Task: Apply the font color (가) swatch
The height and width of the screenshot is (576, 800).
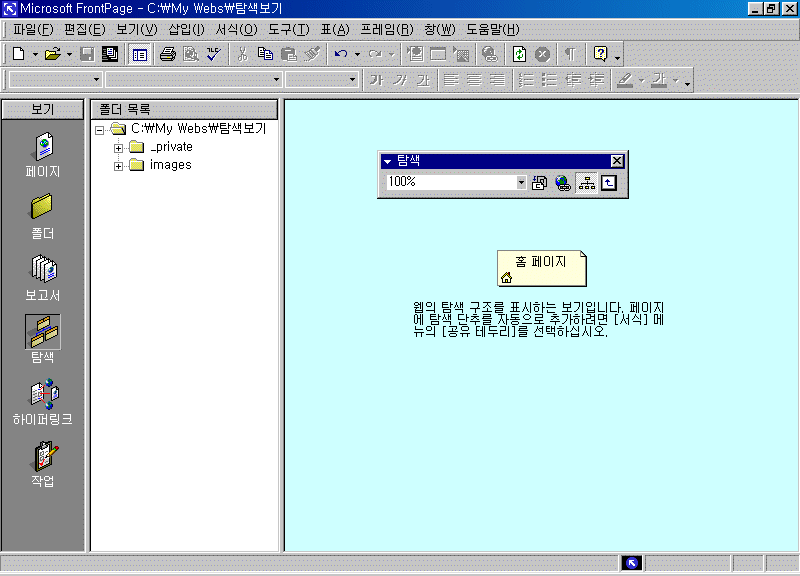Action: point(659,80)
